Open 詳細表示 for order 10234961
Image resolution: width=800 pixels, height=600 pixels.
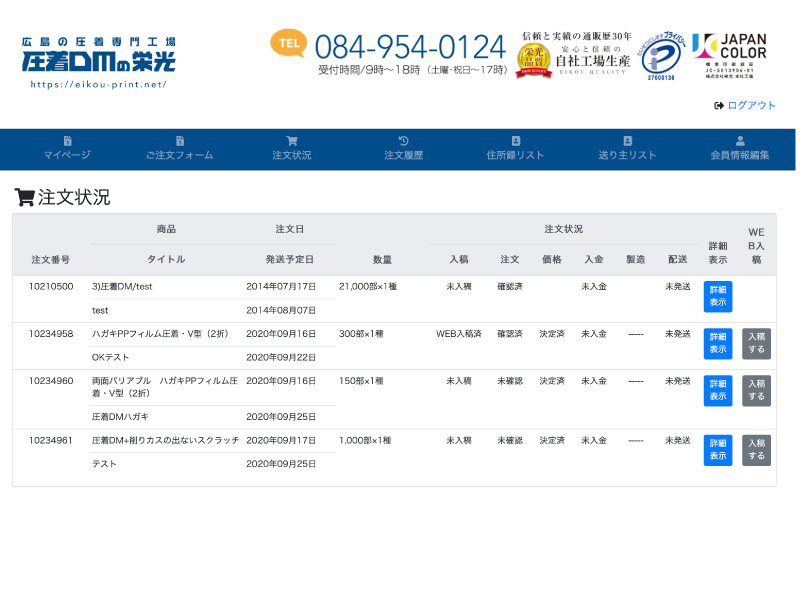click(x=718, y=450)
